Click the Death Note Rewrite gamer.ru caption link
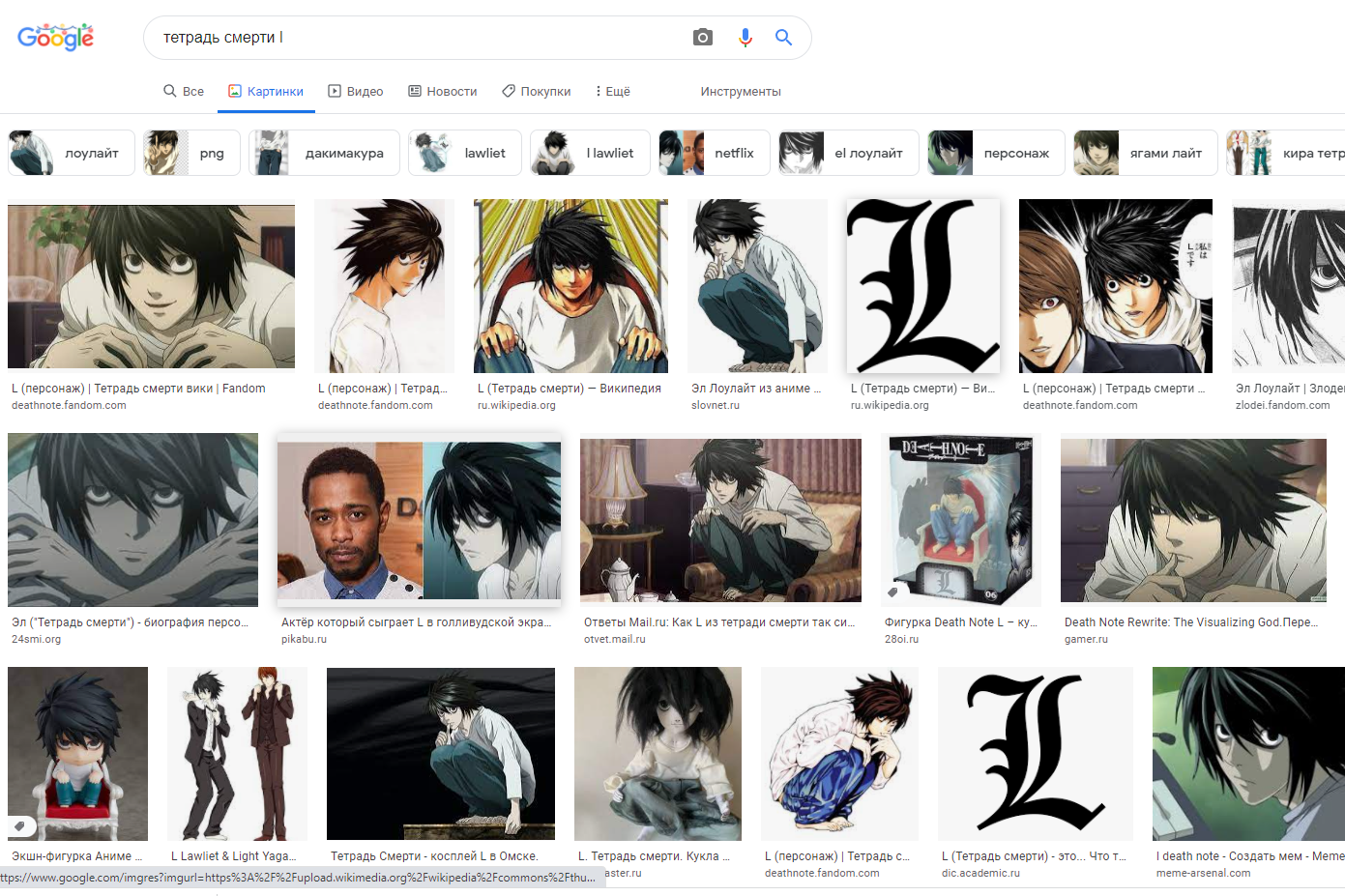This screenshot has height=896, width=1345. (1190, 622)
